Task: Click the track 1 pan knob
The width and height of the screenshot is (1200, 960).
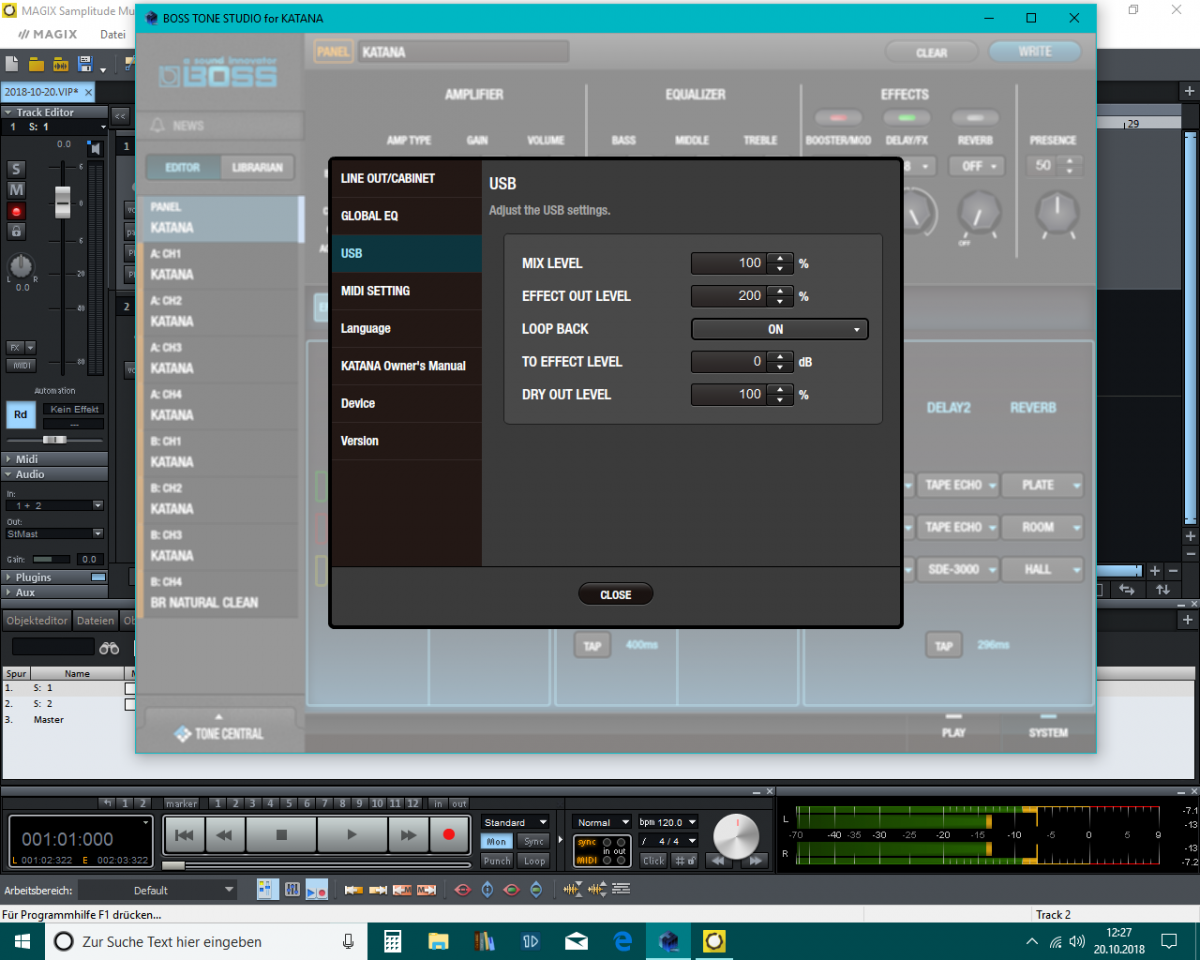Action: (21, 267)
